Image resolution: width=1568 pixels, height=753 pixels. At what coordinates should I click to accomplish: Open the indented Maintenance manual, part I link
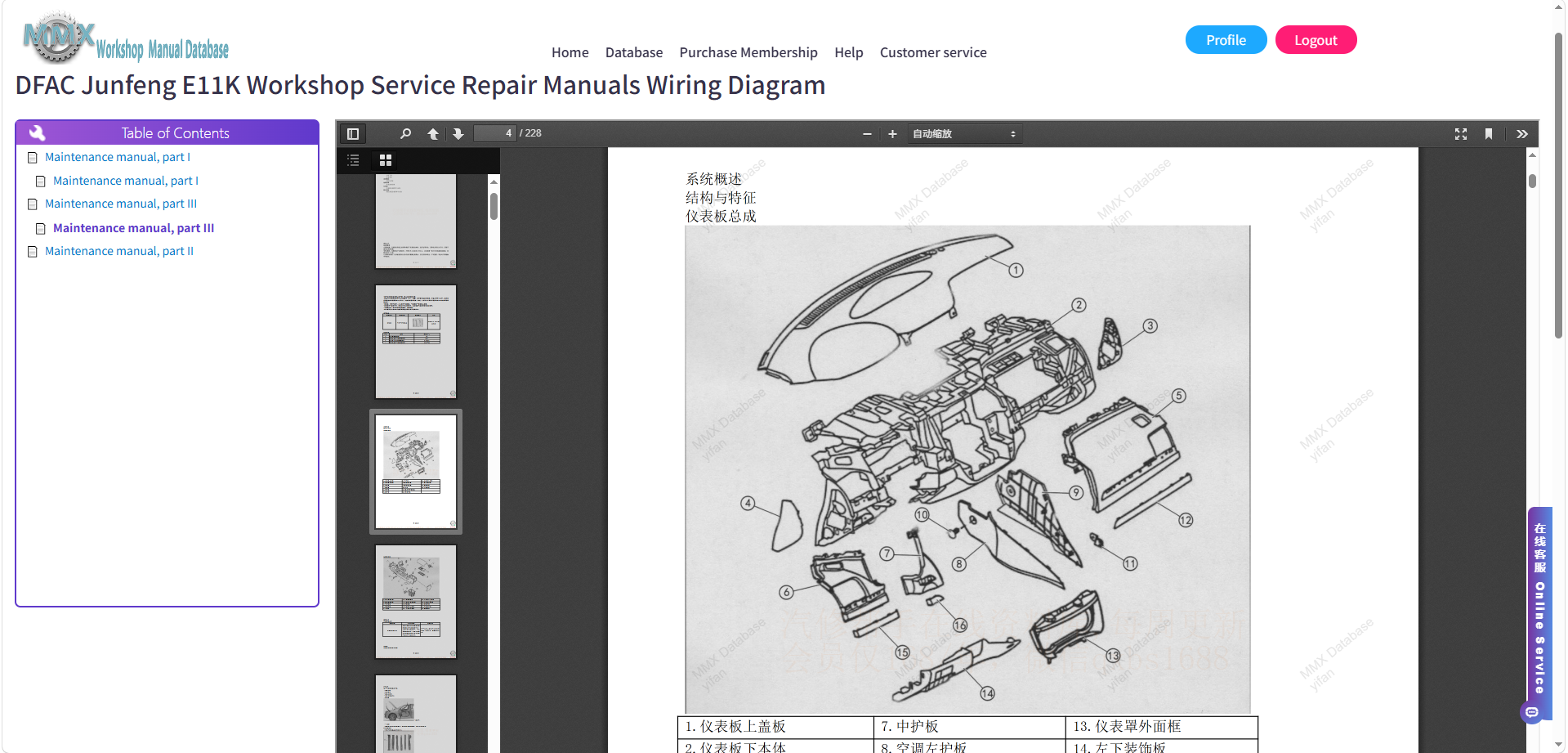pyautogui.click(x=126, y=181)
